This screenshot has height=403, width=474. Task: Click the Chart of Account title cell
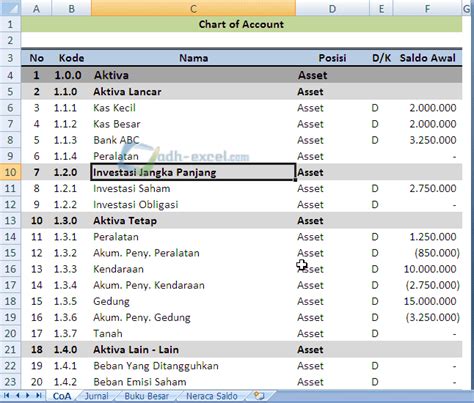pos(242,24)
